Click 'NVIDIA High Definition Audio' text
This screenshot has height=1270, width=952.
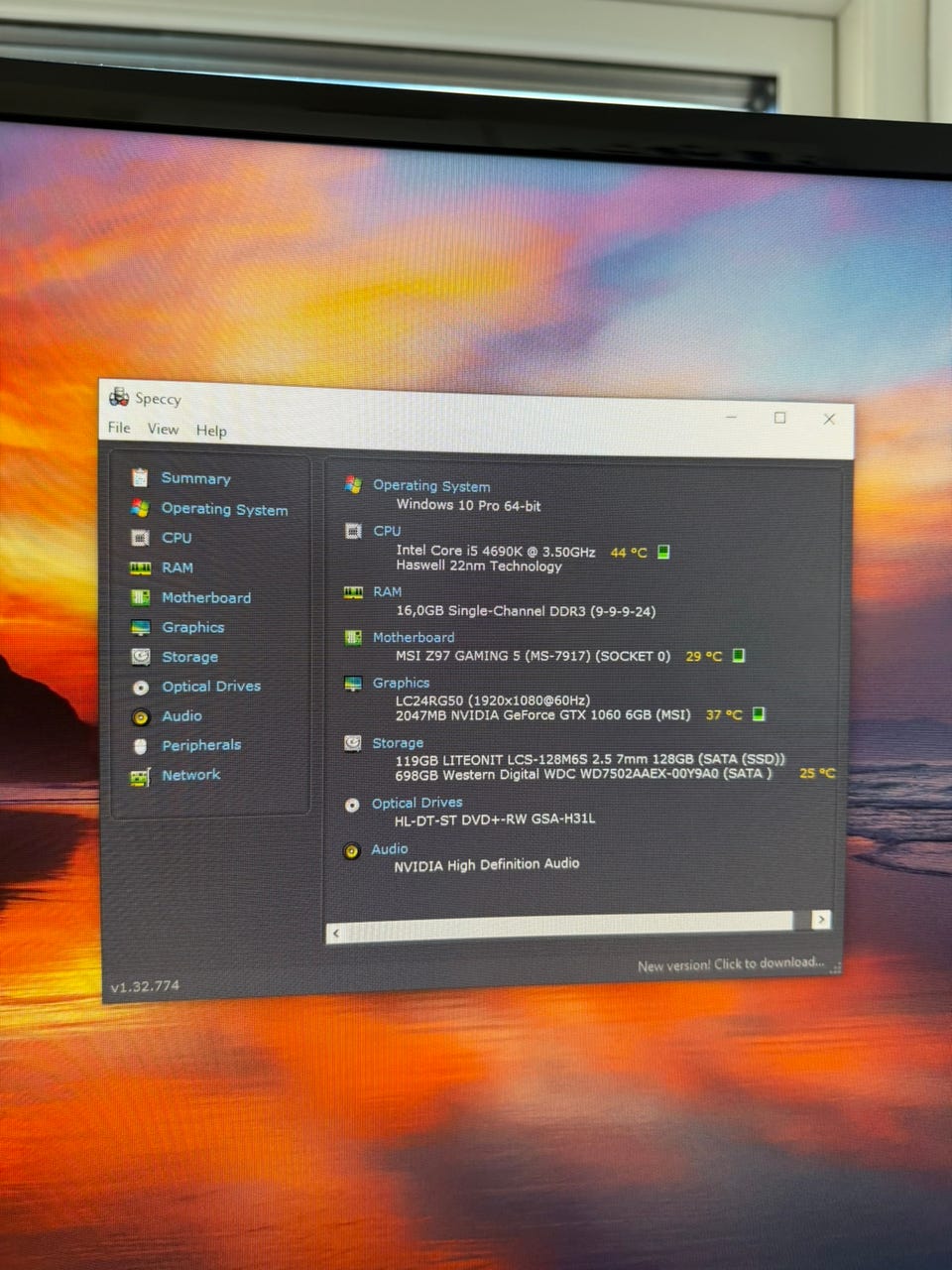(486, 865)
